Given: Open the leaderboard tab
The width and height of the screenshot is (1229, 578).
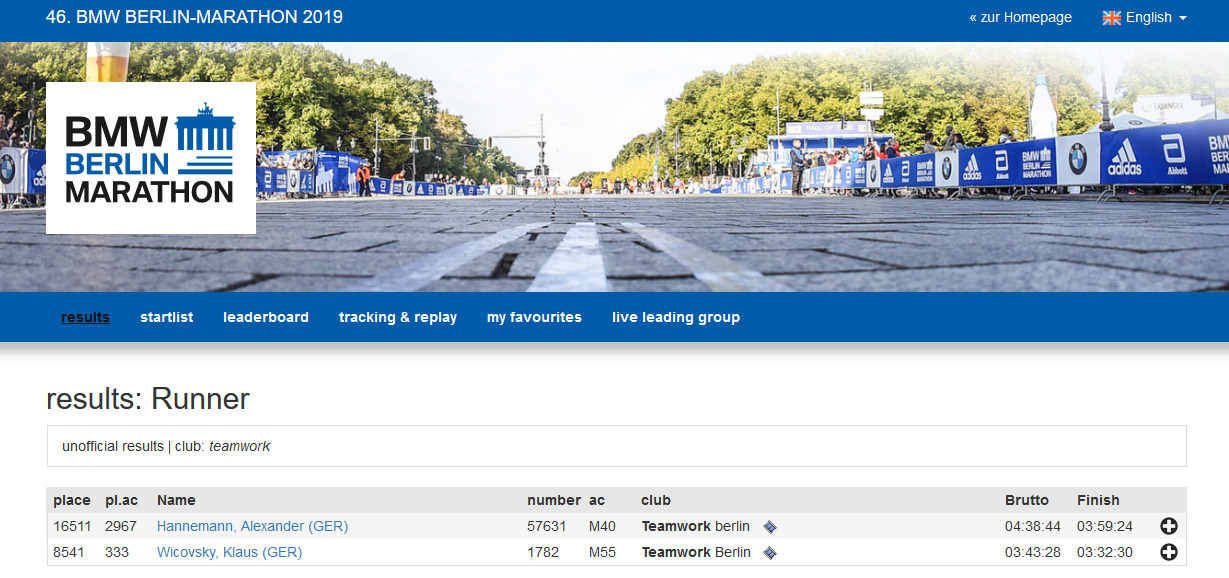Looking at the screenshot, I should pos(266,317).
